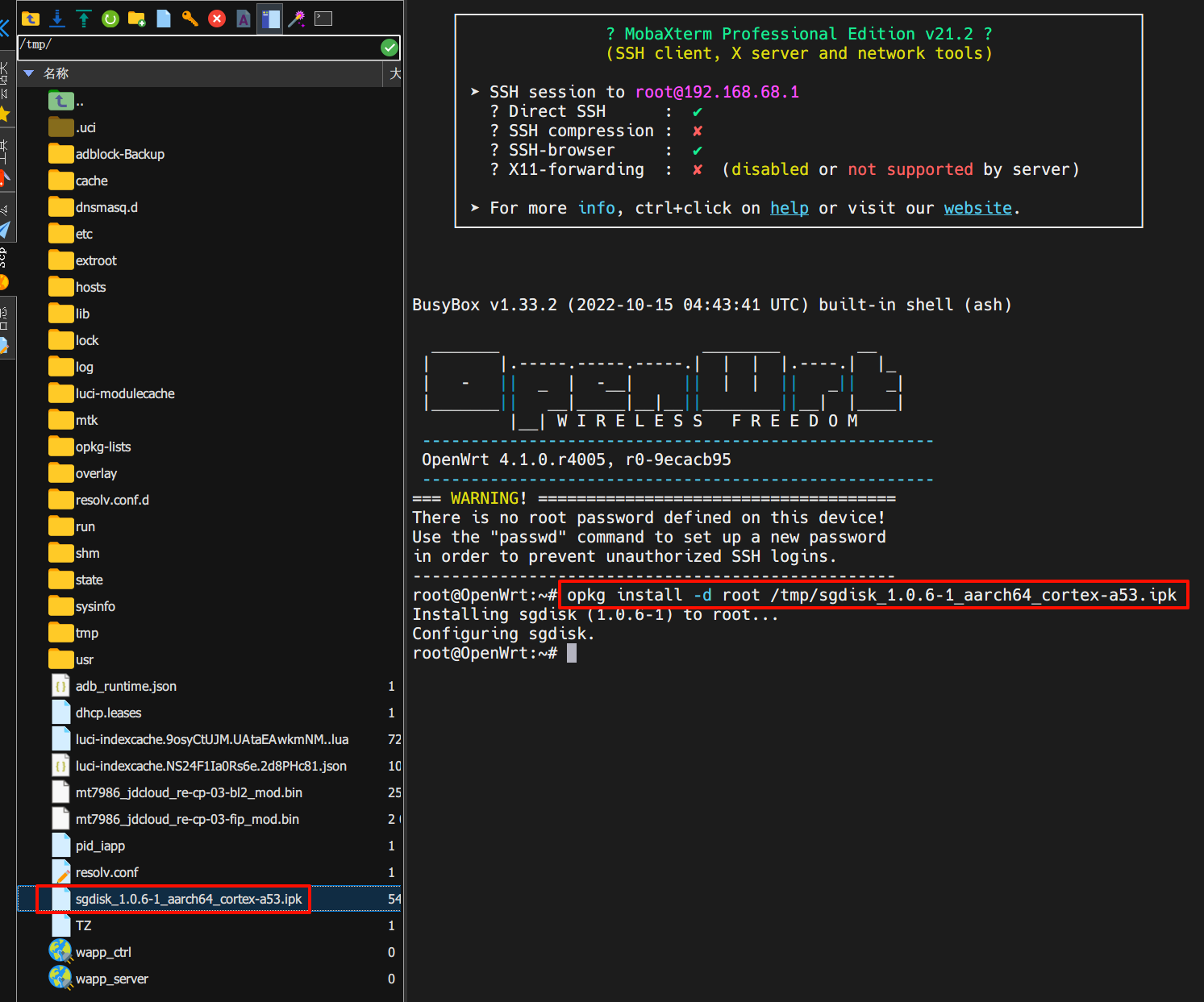The image size is (1204, 1002).
Task: Open the Sftp sidebar tab
Action: 5,256
